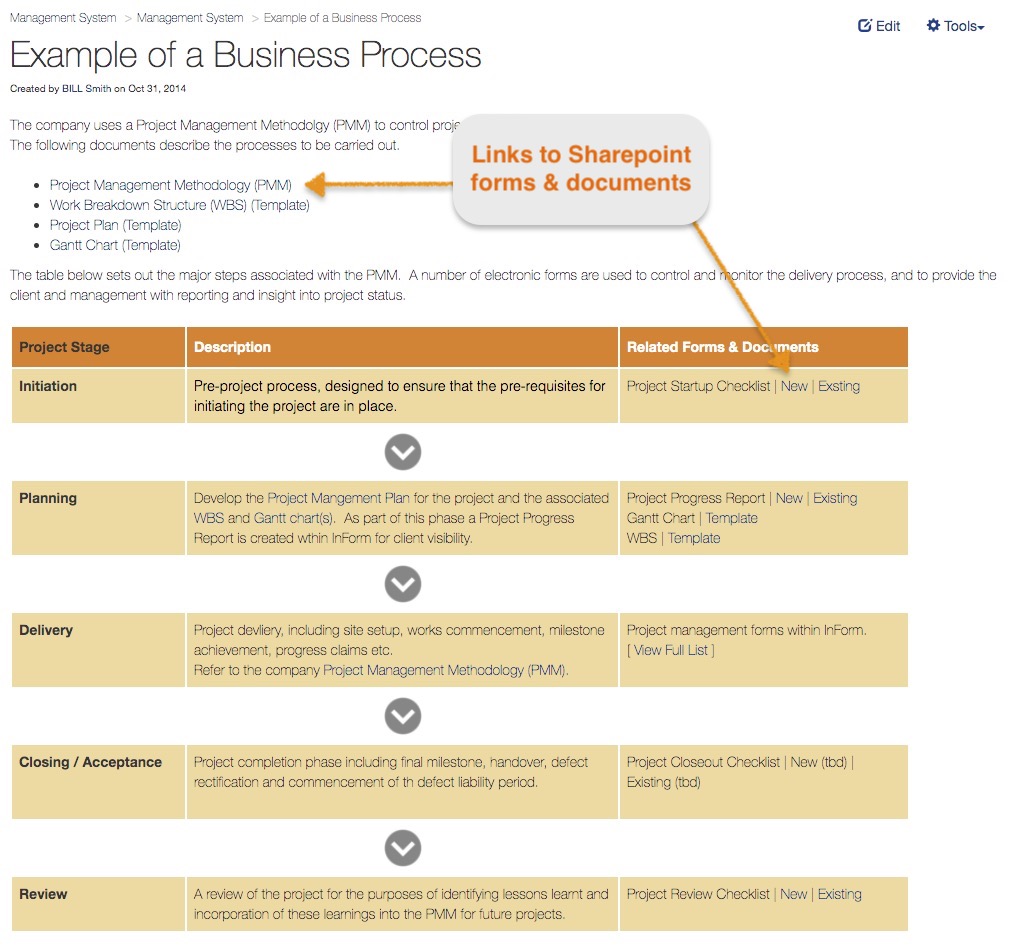1009x946 pixels.
Task: Go to first Management System breadcrumb
Action: [63, 18]
